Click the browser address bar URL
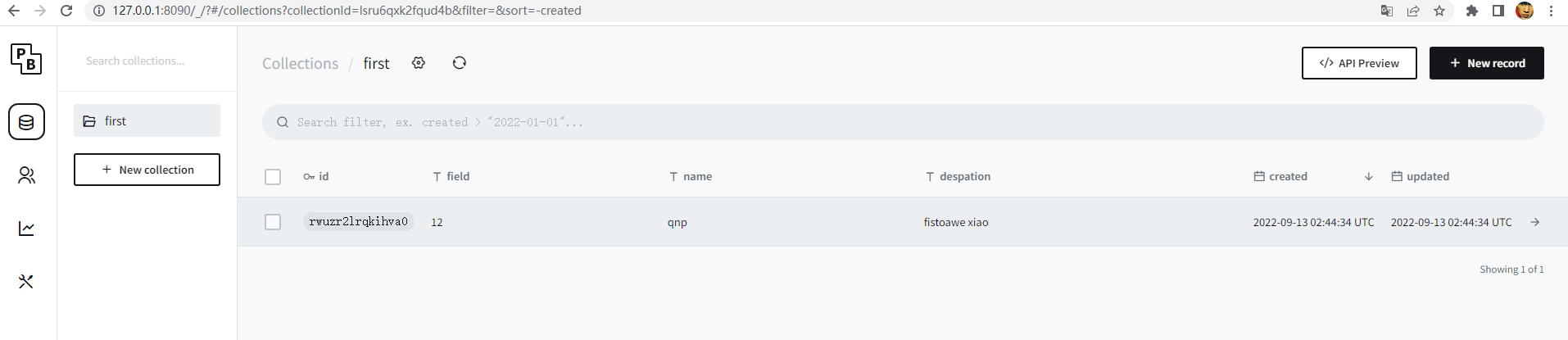The height and width of the screenshot is (340, 1568). click(x=347, y=11)
